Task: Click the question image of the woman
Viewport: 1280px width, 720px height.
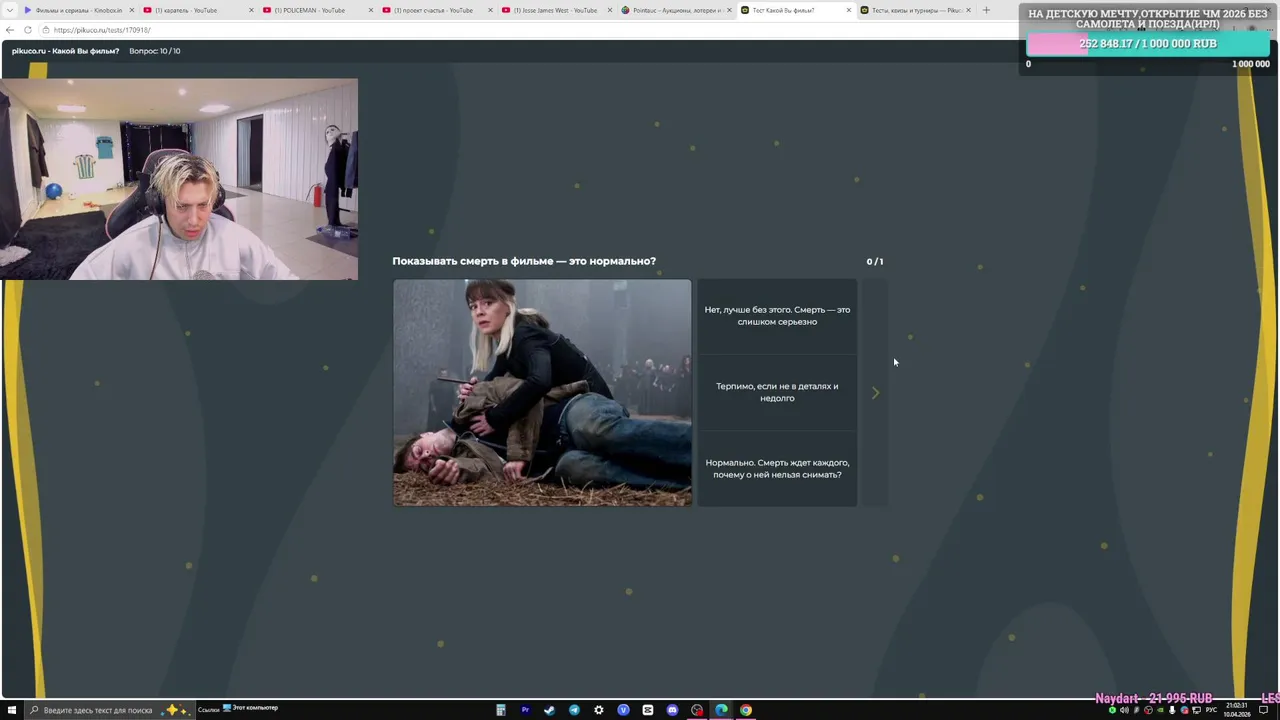Action: (542, 392)
